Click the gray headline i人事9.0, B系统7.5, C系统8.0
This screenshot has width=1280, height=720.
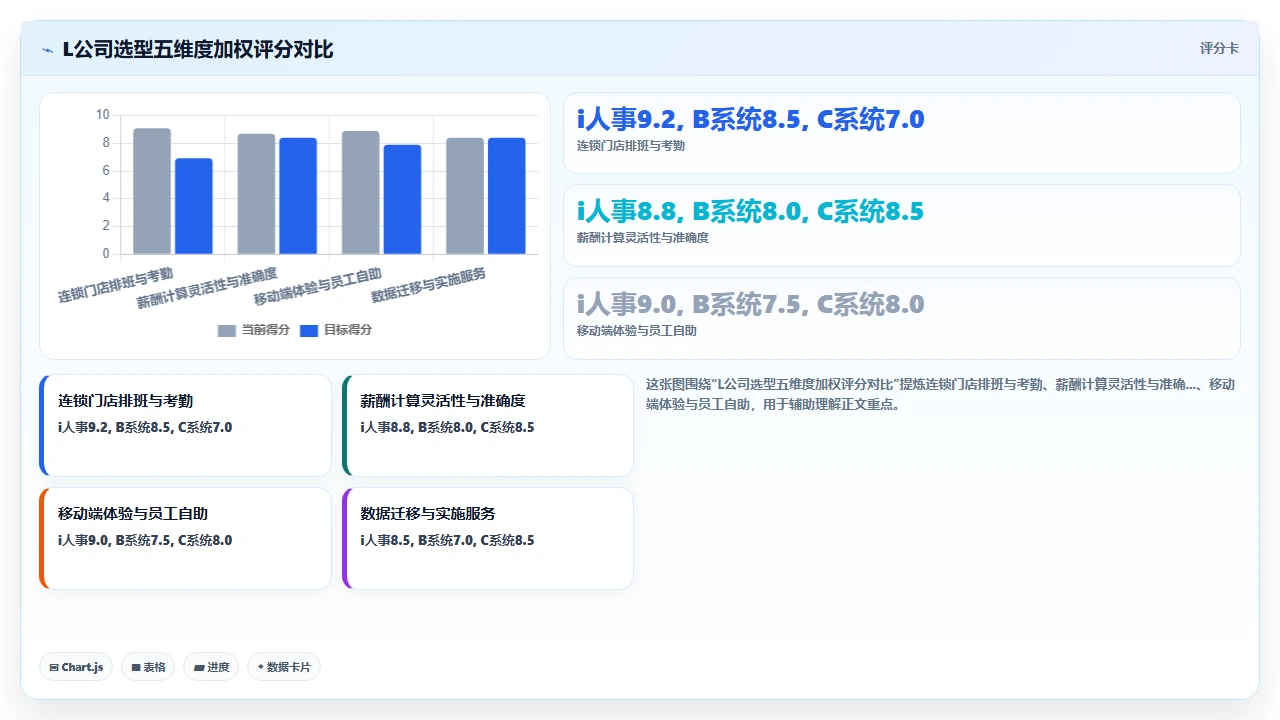(750, 304)
